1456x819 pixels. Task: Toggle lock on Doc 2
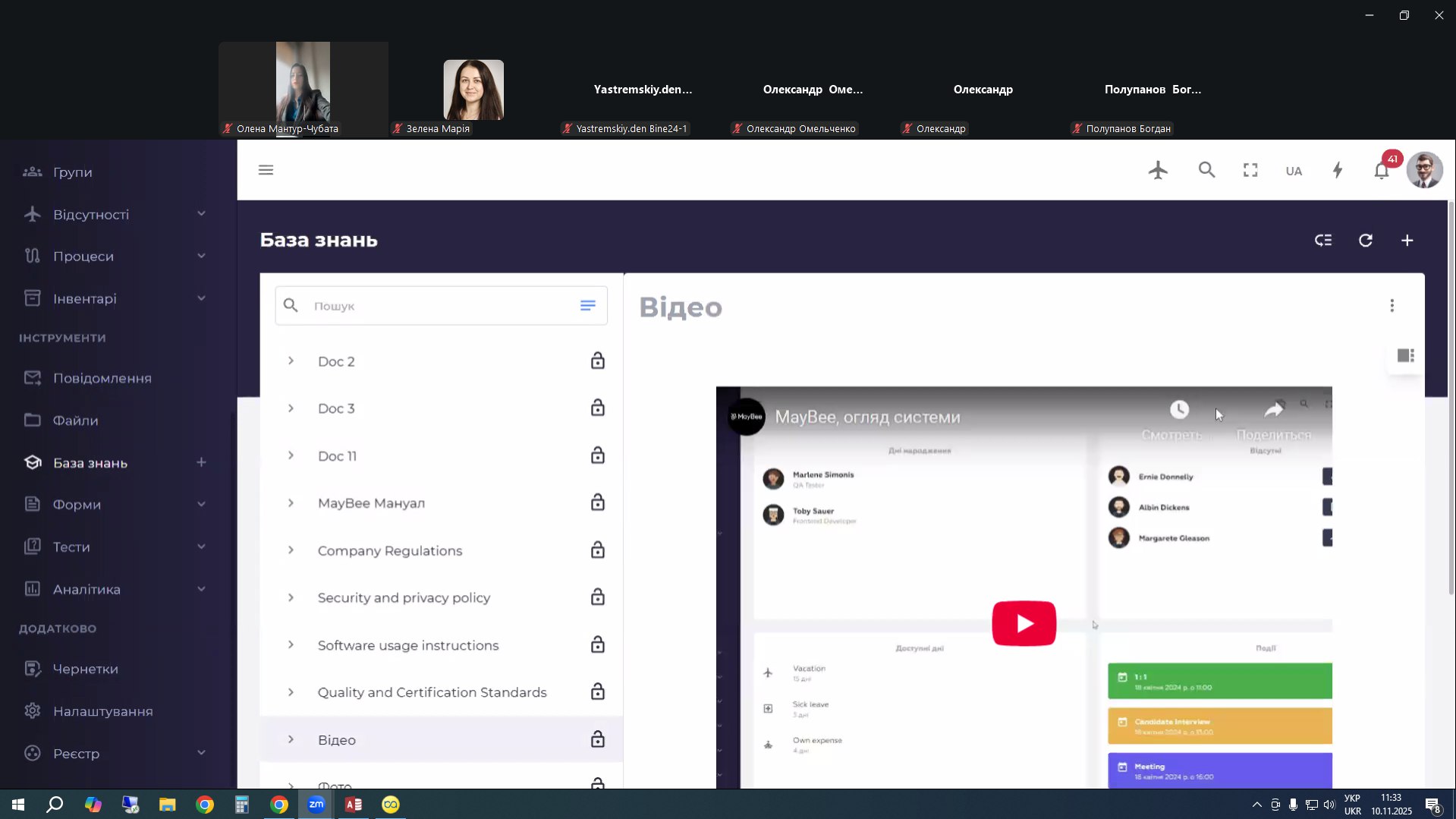[597, 361]
